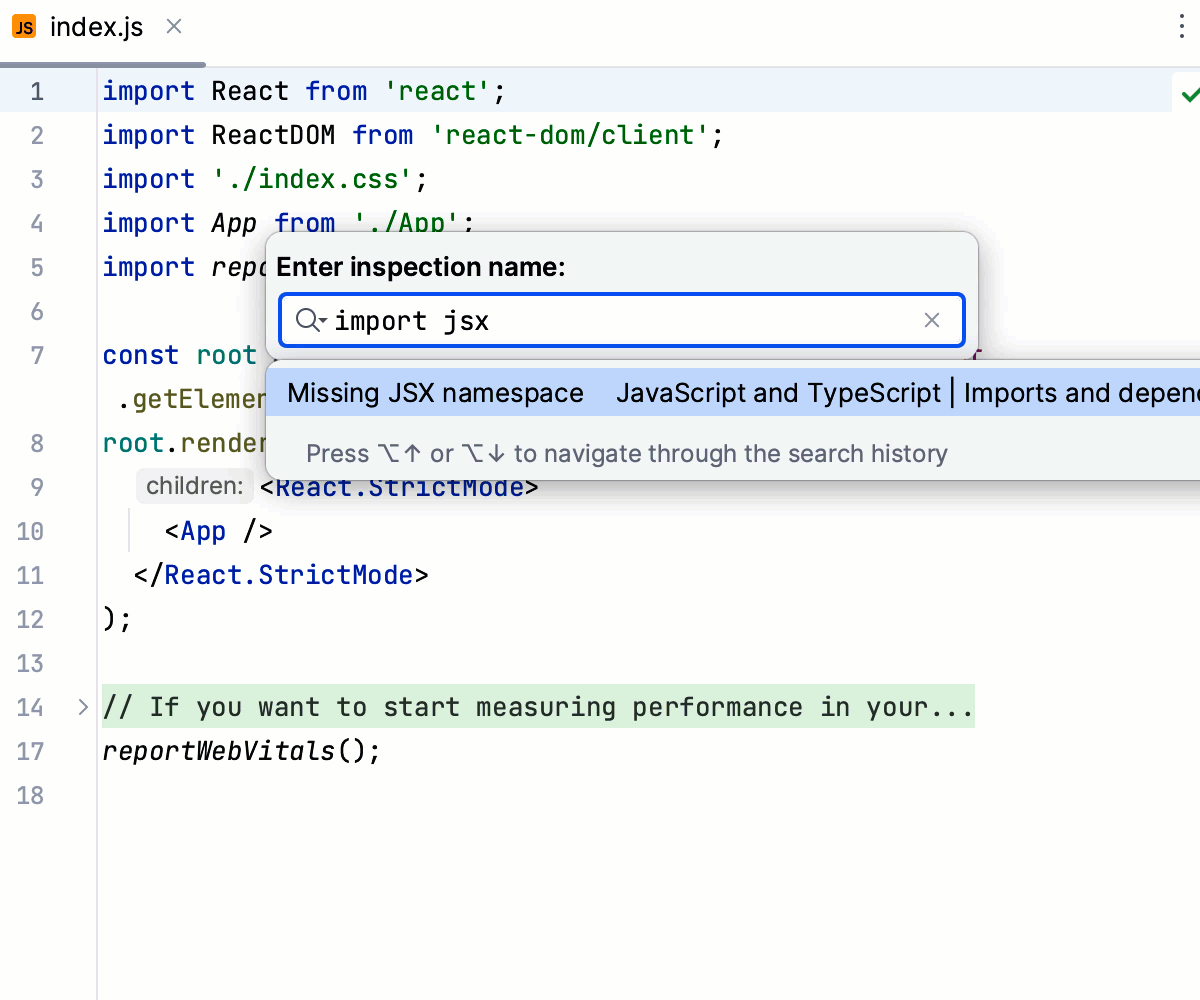Click line number 10 in the gutter
The height and width of the screenshot is (1000, 1200).
[x=29, y=531]
